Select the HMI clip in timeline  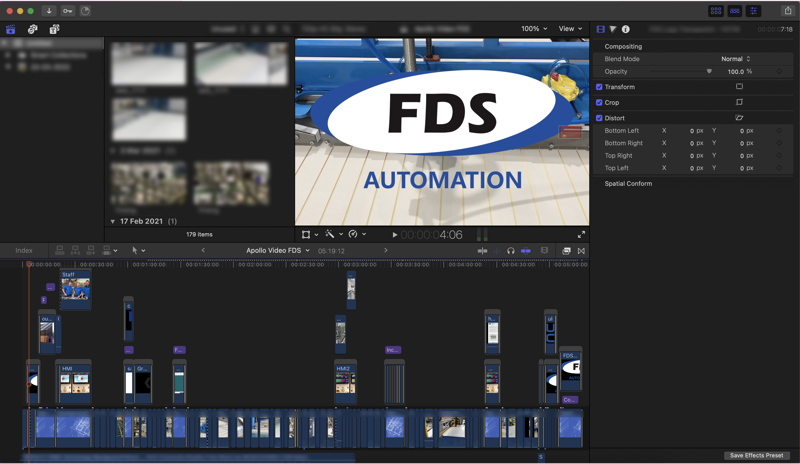[75, 382]
